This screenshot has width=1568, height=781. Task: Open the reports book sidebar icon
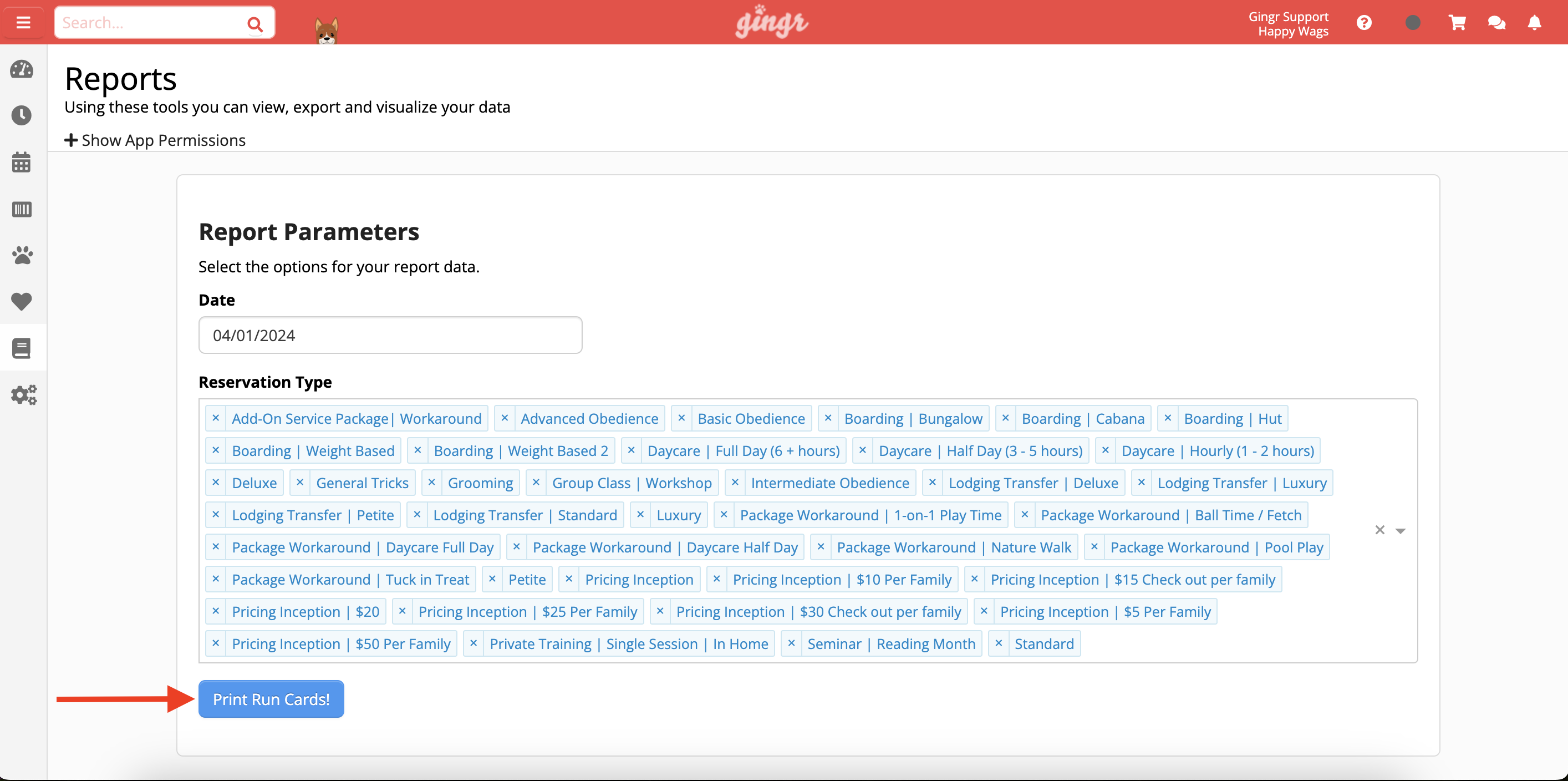[x=22, y=348]
